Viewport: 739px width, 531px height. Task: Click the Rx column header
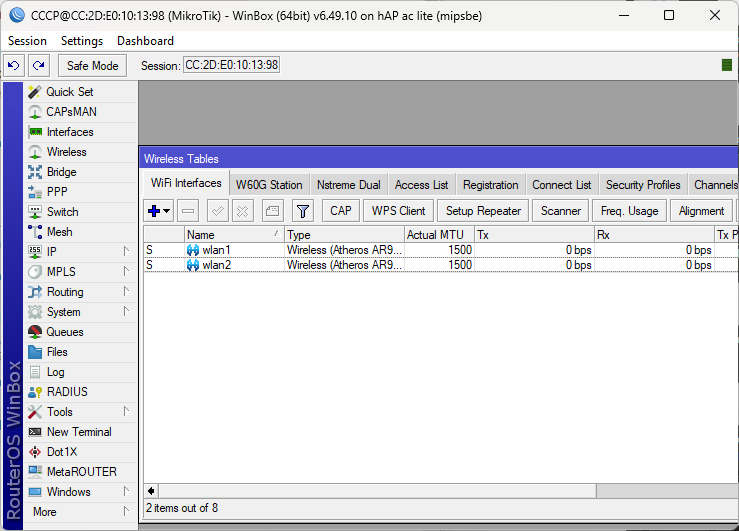(654, 235)
